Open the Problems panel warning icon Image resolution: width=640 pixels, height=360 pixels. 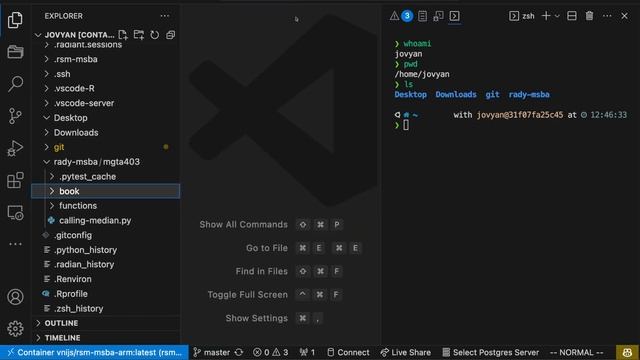click(394, 16)
